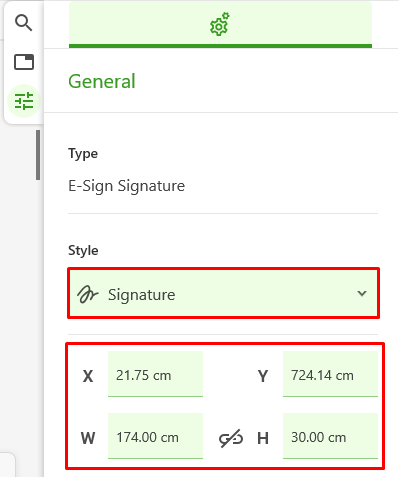Select the thumbnail panel icon in sidebar
Image resolution: width=399 pixels, height=477 pixels.
(24, 62)
